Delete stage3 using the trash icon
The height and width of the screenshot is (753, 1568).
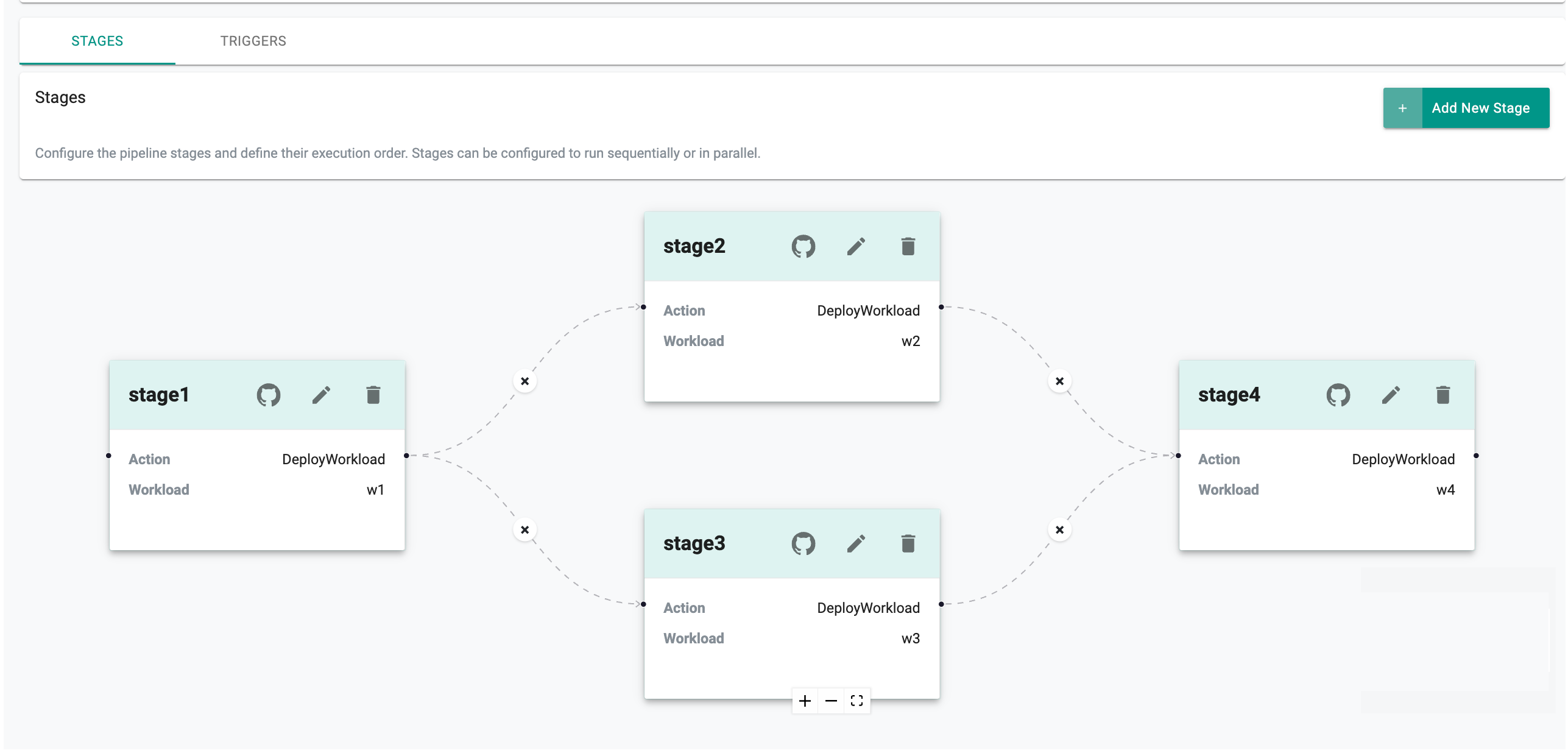[x=908, y=543]
